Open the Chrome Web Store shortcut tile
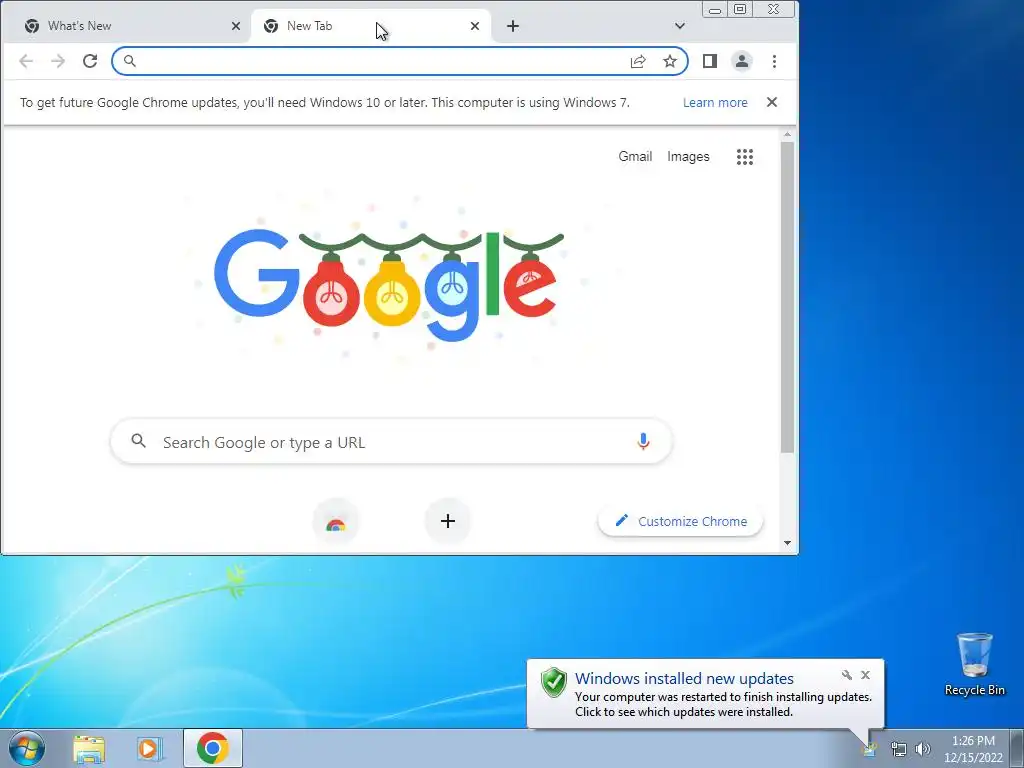 pyautogui.click(x=336, y=521)
